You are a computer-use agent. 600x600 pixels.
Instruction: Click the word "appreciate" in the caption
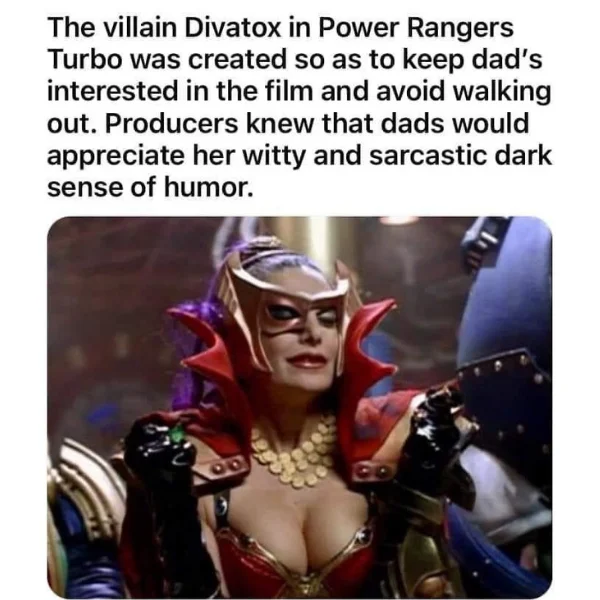[116, 155]
